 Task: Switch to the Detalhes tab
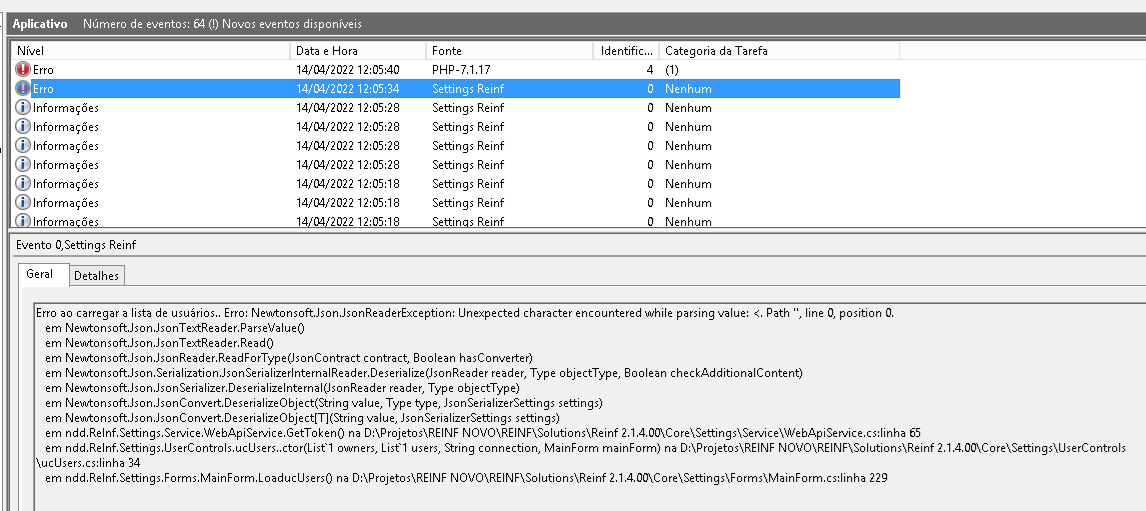[96, 276]
